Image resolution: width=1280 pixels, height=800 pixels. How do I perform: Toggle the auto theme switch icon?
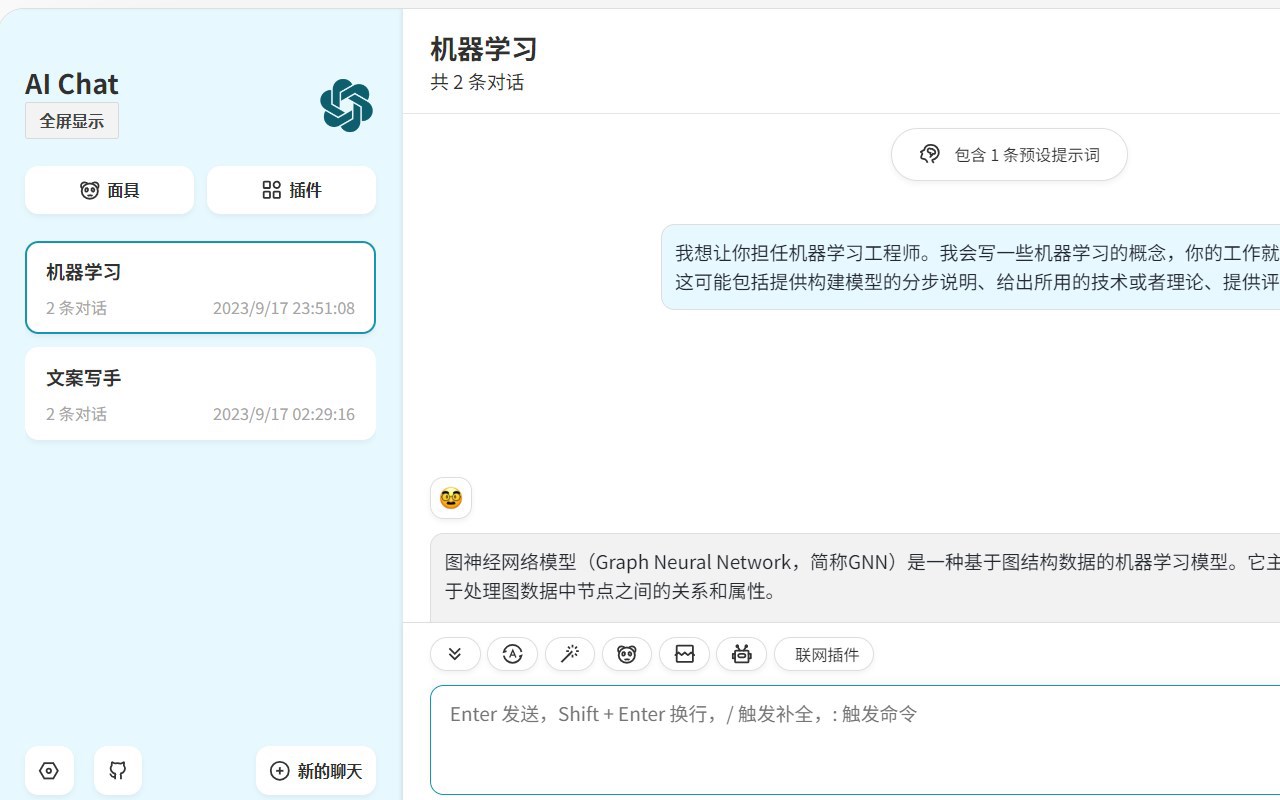point(512,654)
